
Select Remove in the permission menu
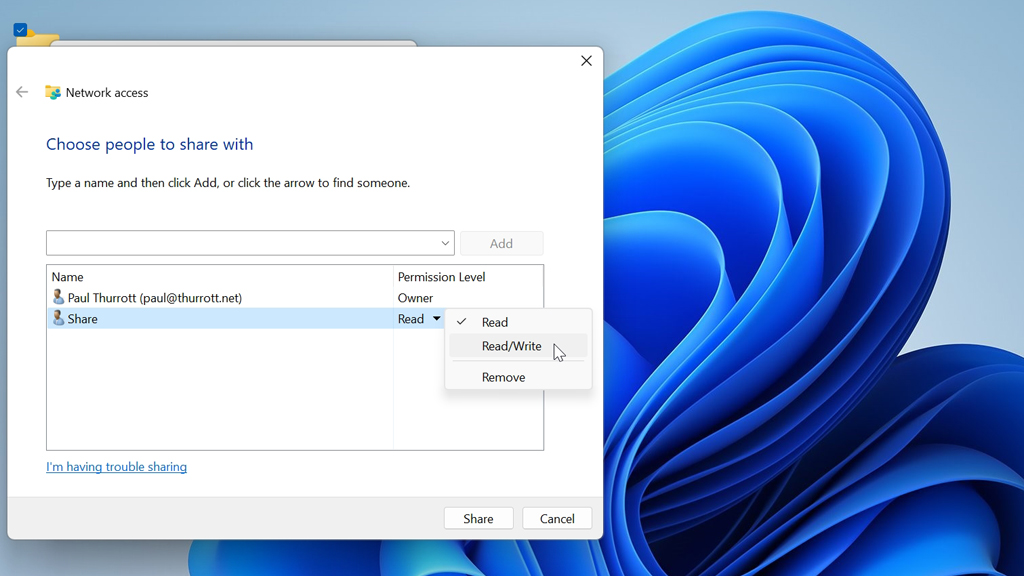pos(503,377)
